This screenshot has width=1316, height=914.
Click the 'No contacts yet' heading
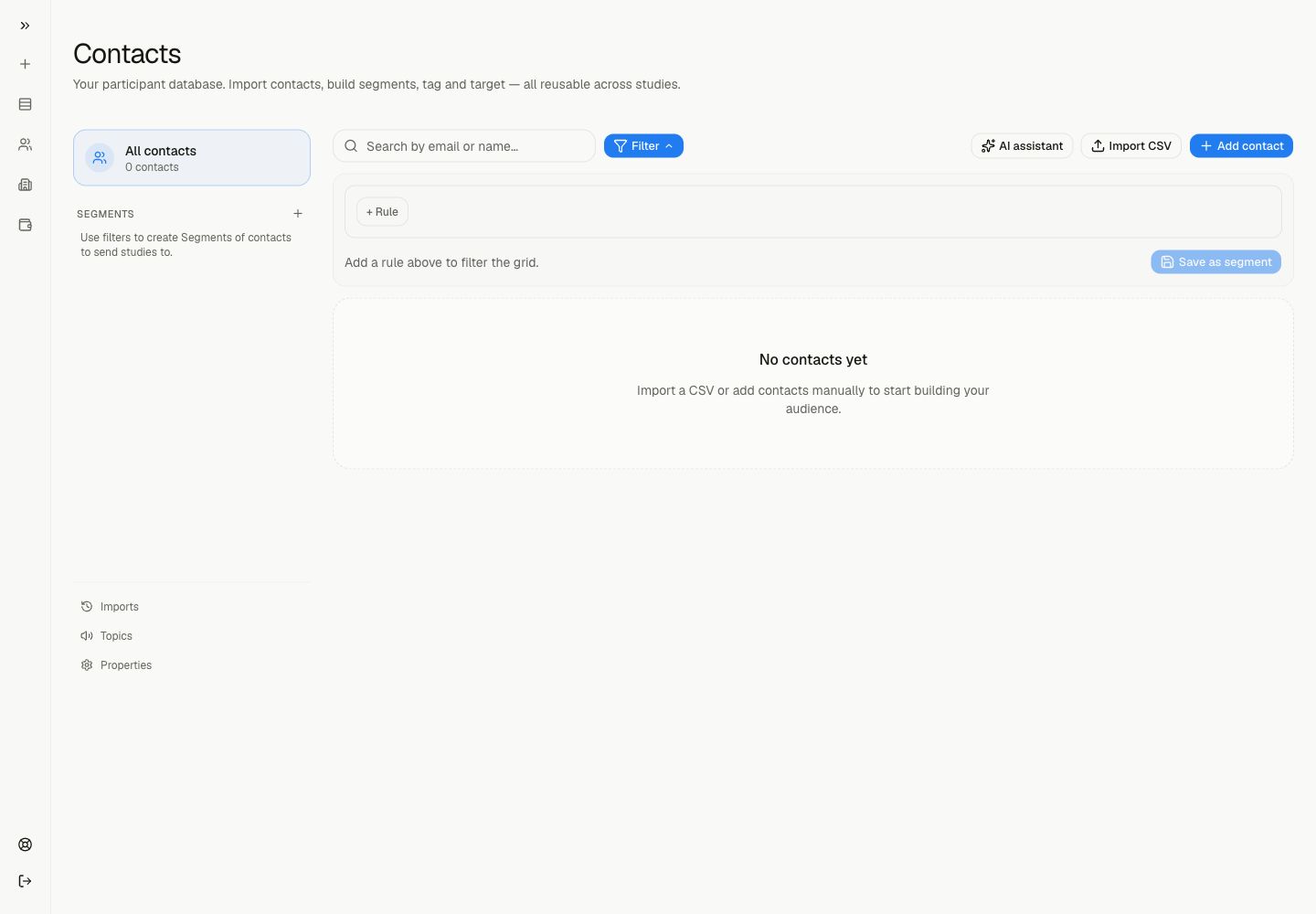coord(813,360)
